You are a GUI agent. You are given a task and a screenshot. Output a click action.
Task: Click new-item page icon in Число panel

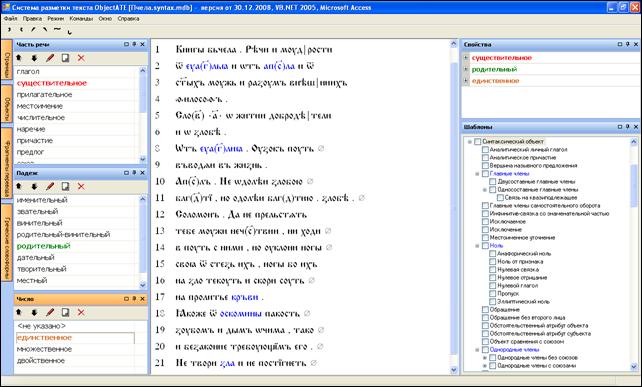point(66,313)
